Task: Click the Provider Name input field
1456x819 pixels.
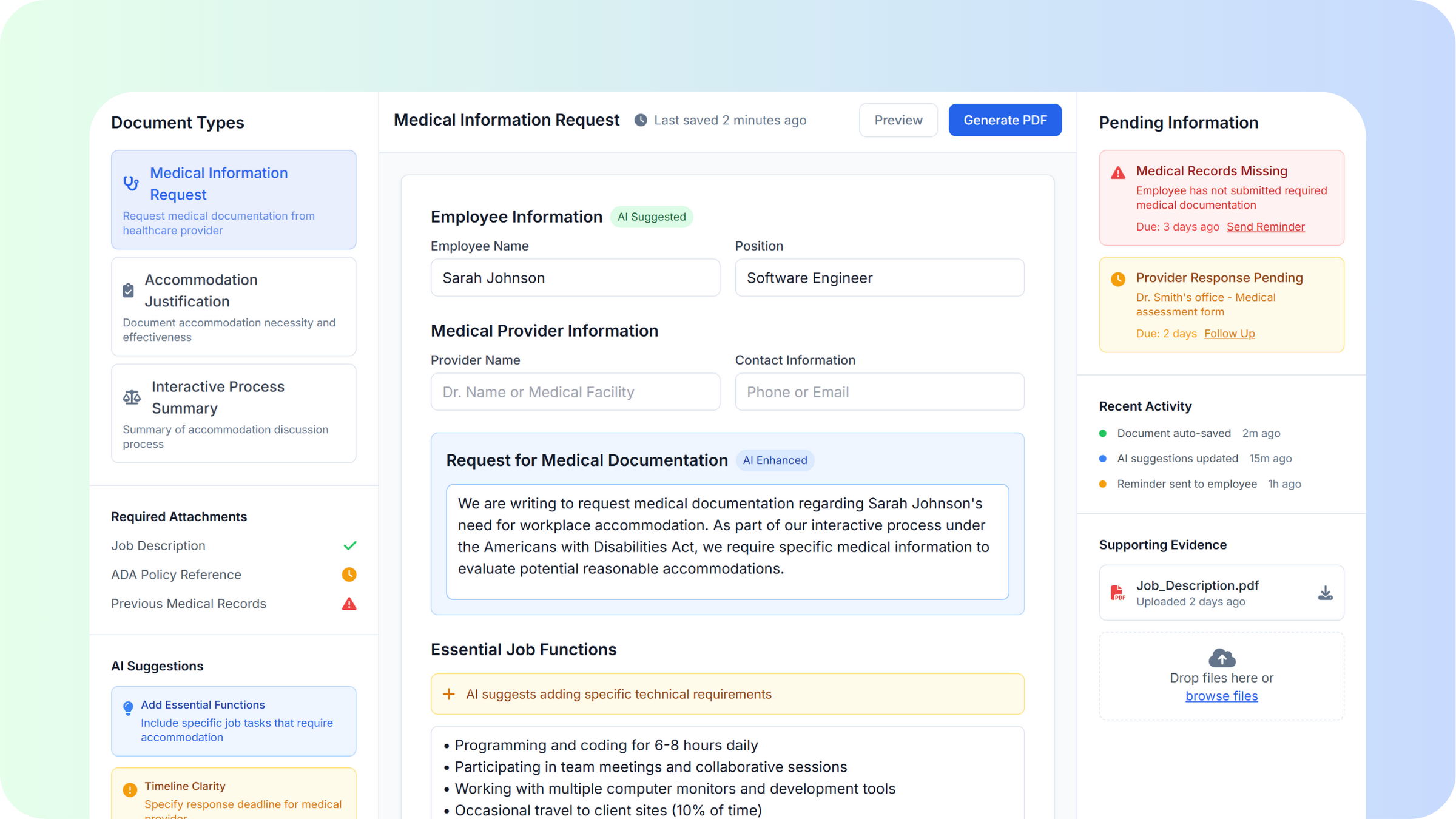Action: tap(575, 392)
